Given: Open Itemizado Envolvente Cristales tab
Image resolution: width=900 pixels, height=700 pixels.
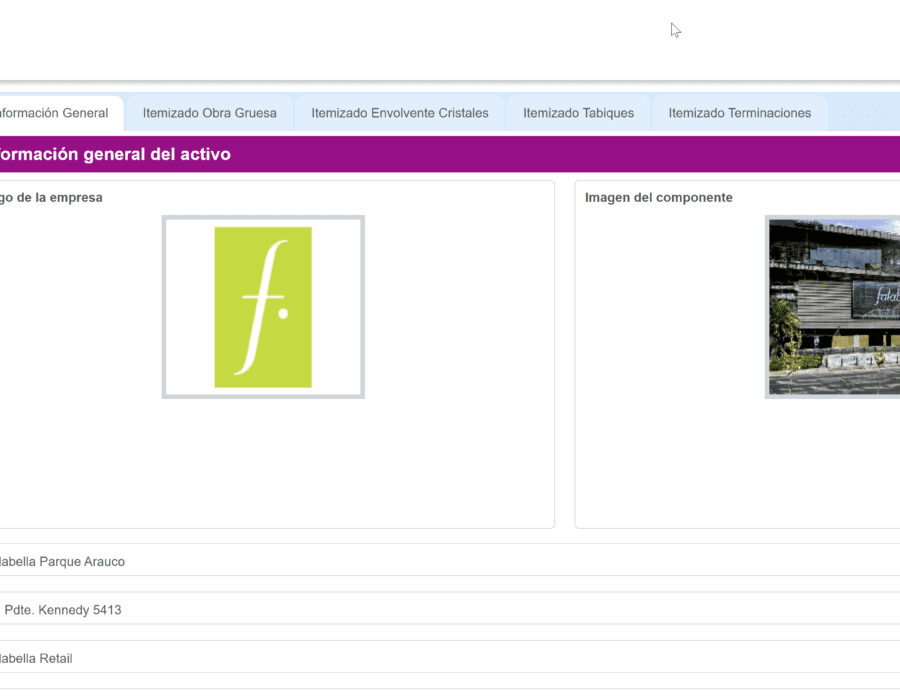Looking at the screenshot, I should click(x=400, y=113).
